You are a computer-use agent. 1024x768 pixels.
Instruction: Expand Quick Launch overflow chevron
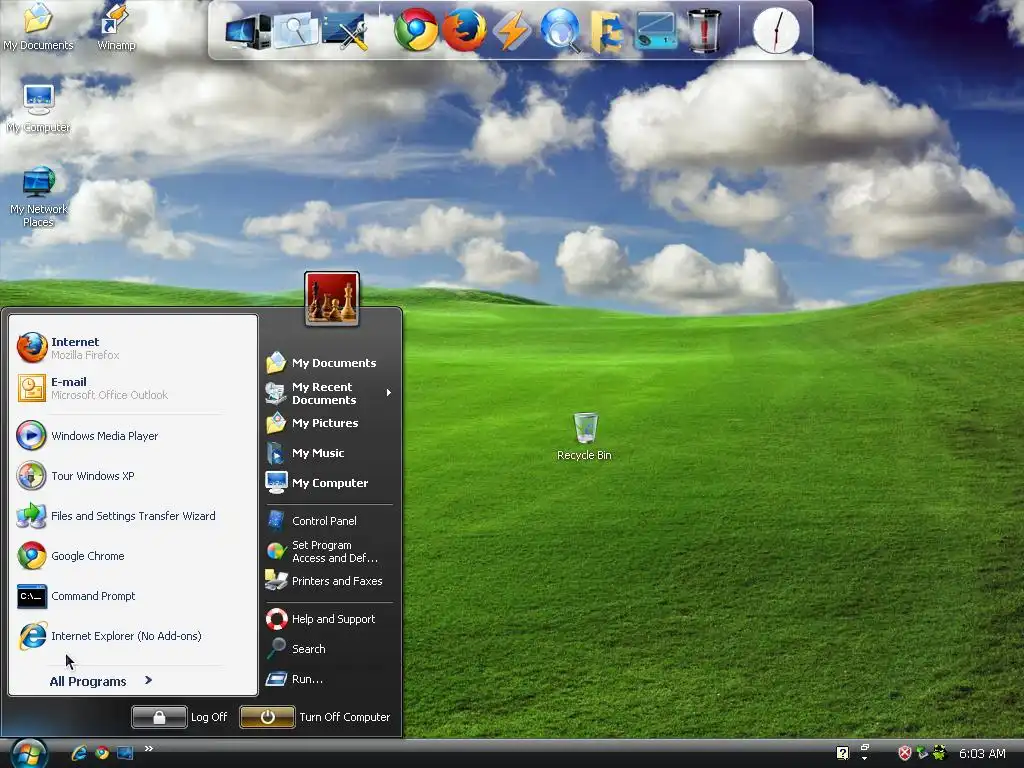tap(149, 748)
